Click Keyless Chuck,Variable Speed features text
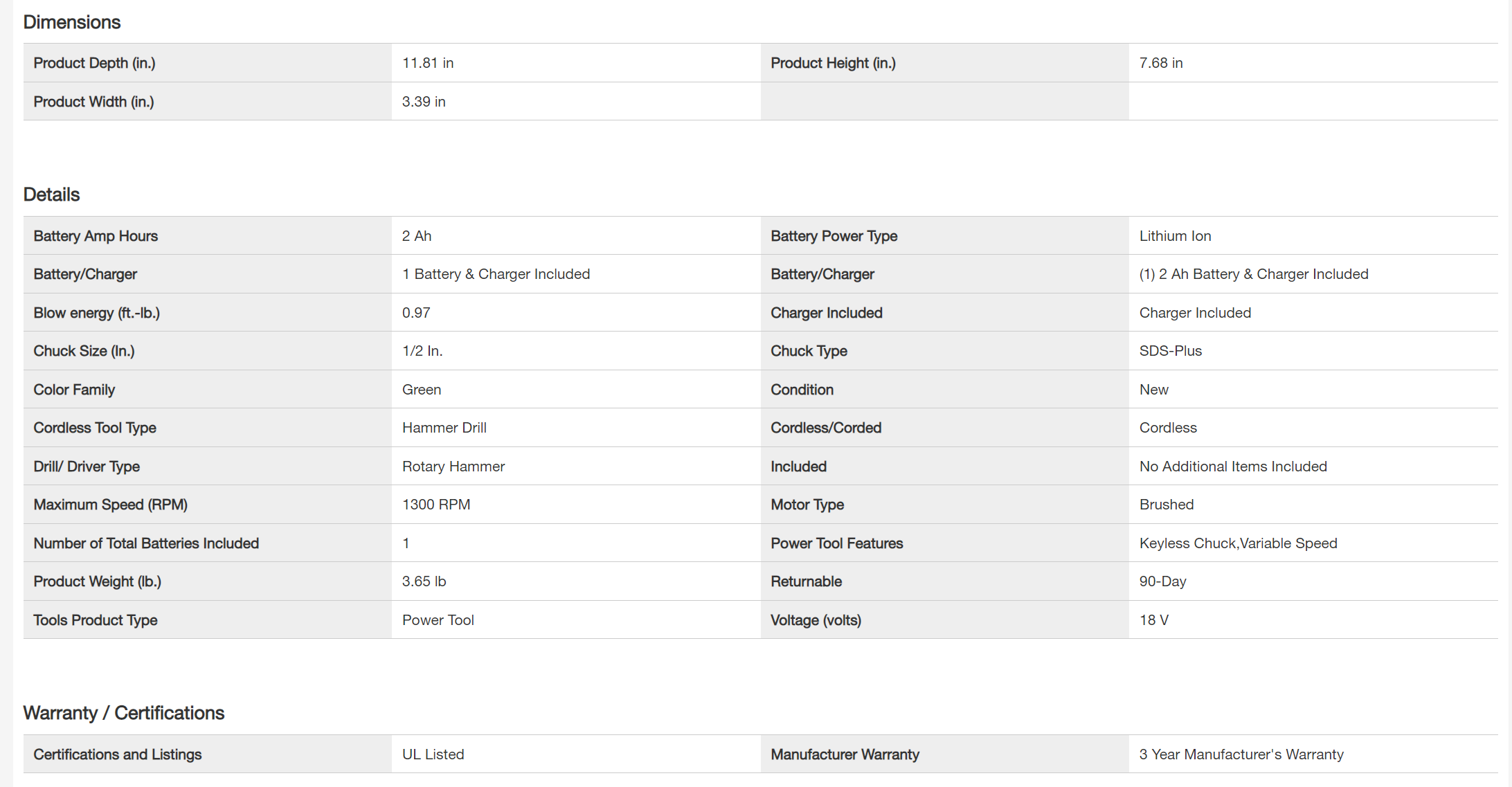The width and height of the screenshot is (1512, 787). [x=1238, y=543]
